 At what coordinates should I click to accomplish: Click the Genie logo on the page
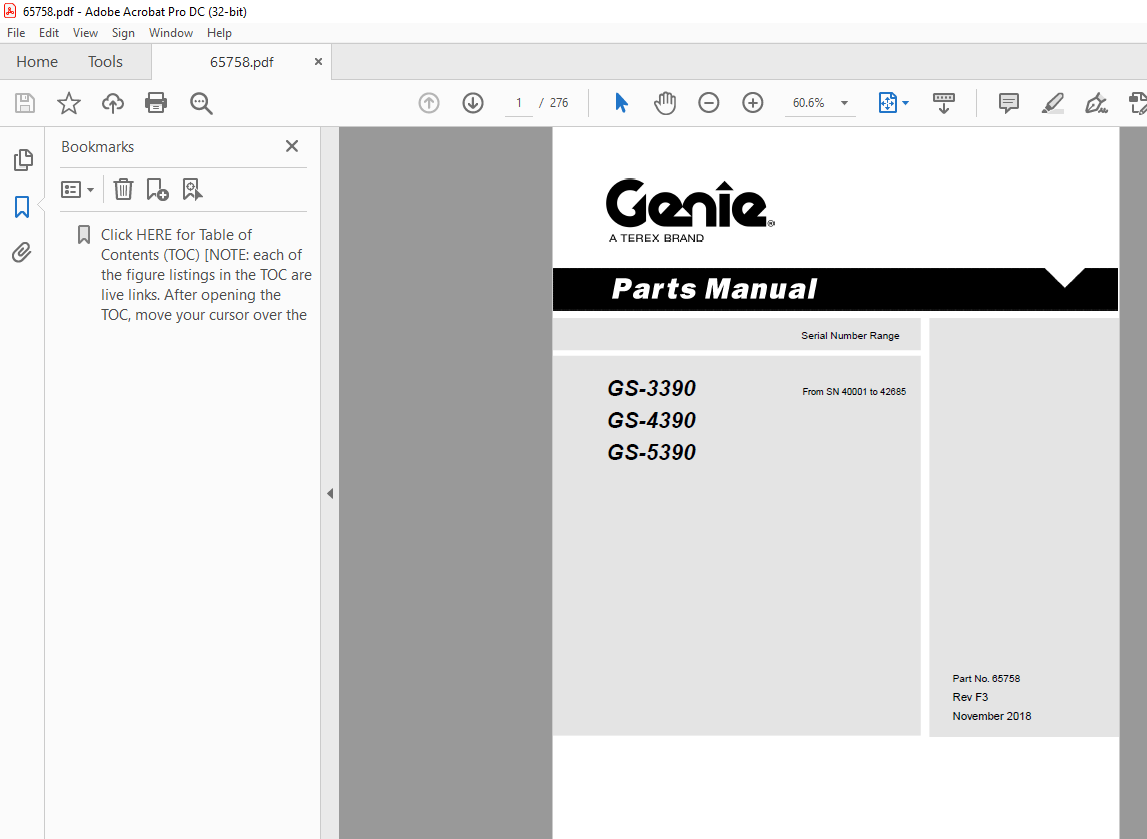690,209
